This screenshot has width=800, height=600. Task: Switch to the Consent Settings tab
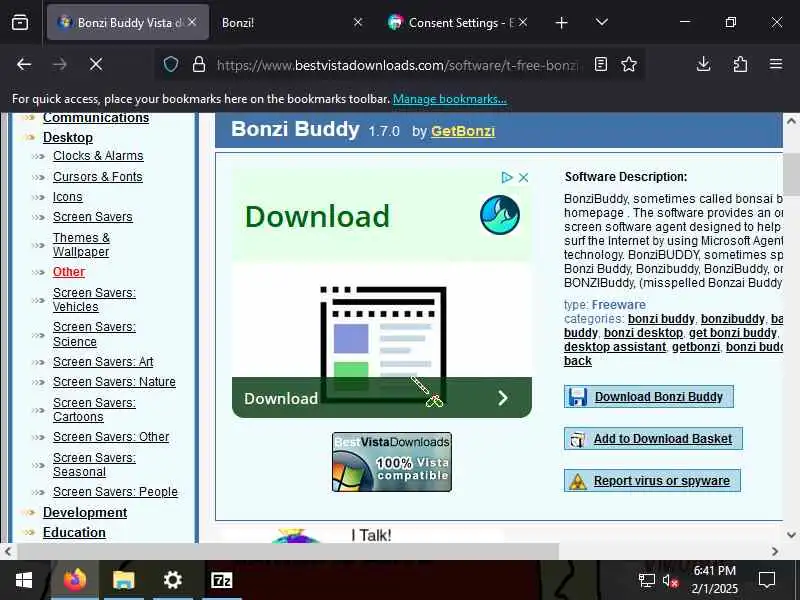(x=452, y=22)
